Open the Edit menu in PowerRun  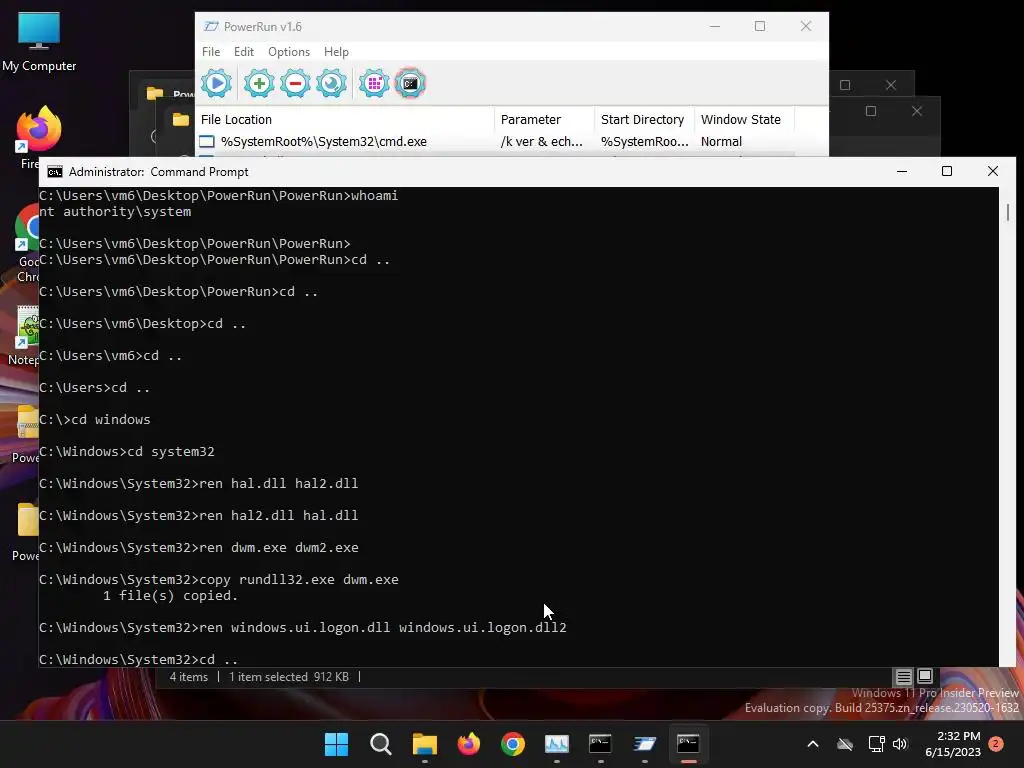[x=244, y=52]
